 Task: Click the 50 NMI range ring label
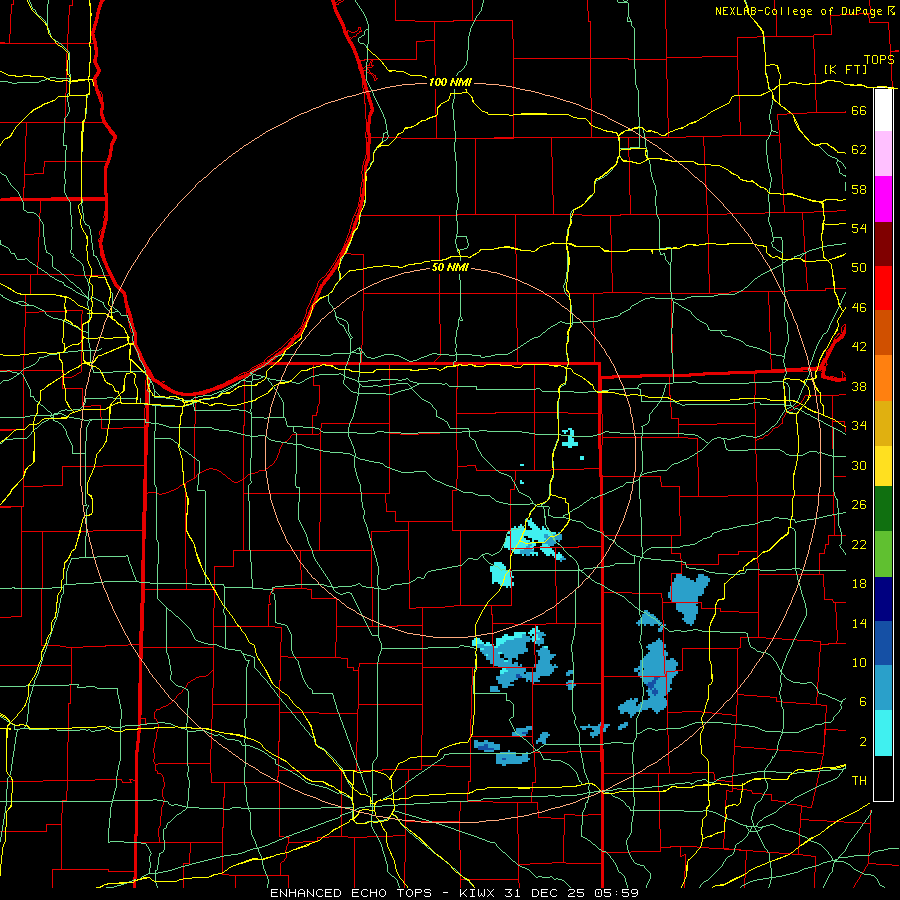pyautogui.click(x=450, y=267)
